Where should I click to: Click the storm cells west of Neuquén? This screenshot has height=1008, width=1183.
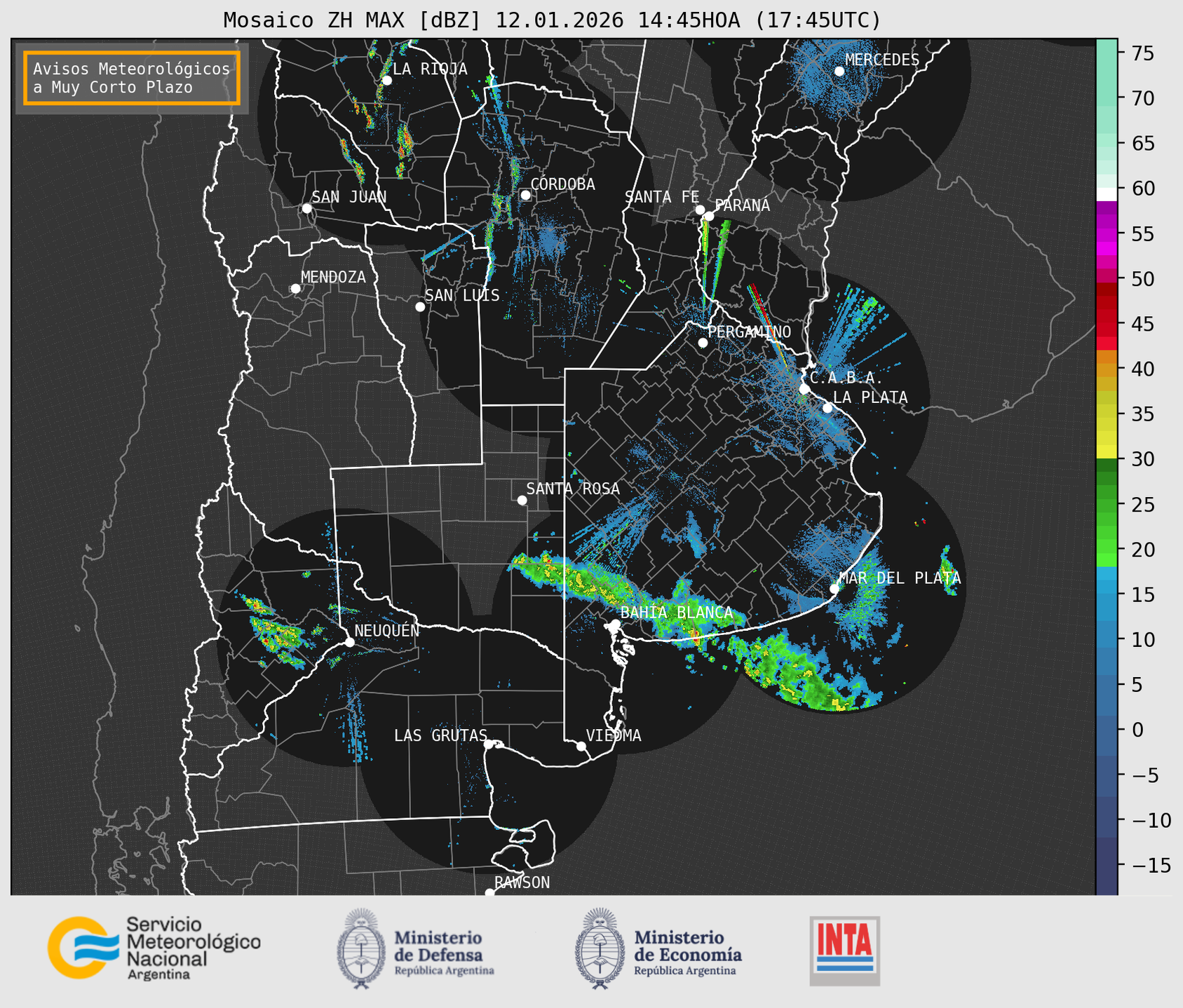click(277, 631)
